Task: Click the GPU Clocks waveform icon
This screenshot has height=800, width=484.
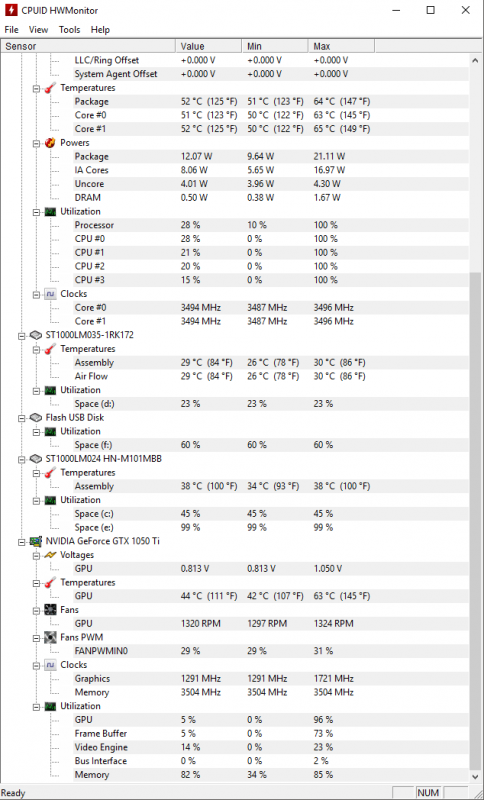Action: 50,665
